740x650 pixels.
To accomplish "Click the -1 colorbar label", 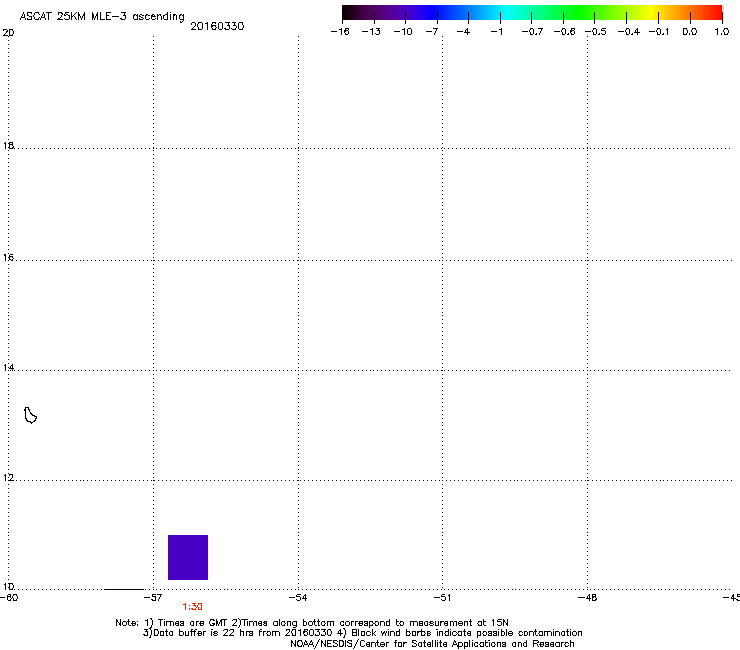I will (496, 32).
